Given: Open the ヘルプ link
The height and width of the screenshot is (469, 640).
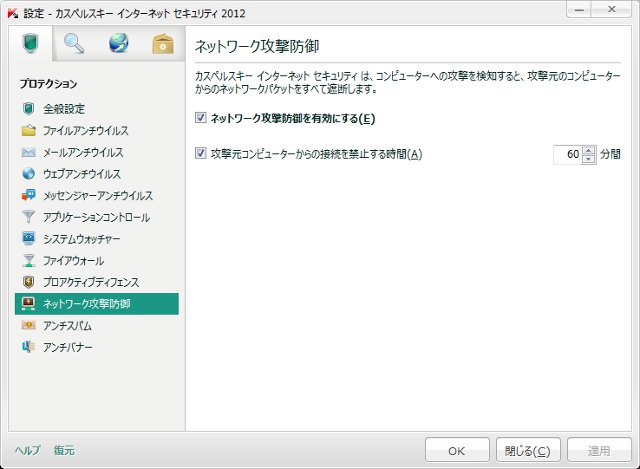Looking at the screenshot, I should (28, 450).
